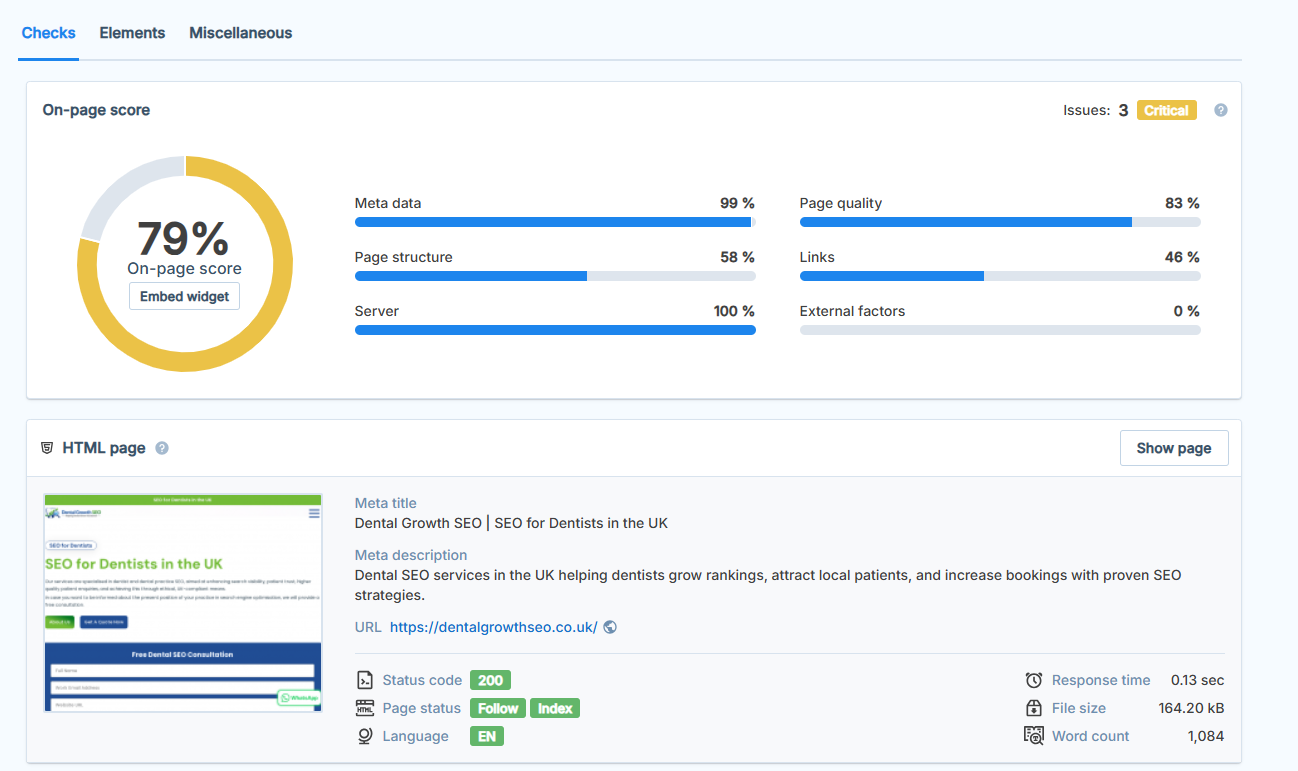Click the Response time clock icon
1298x771 pixels.
1034,680
